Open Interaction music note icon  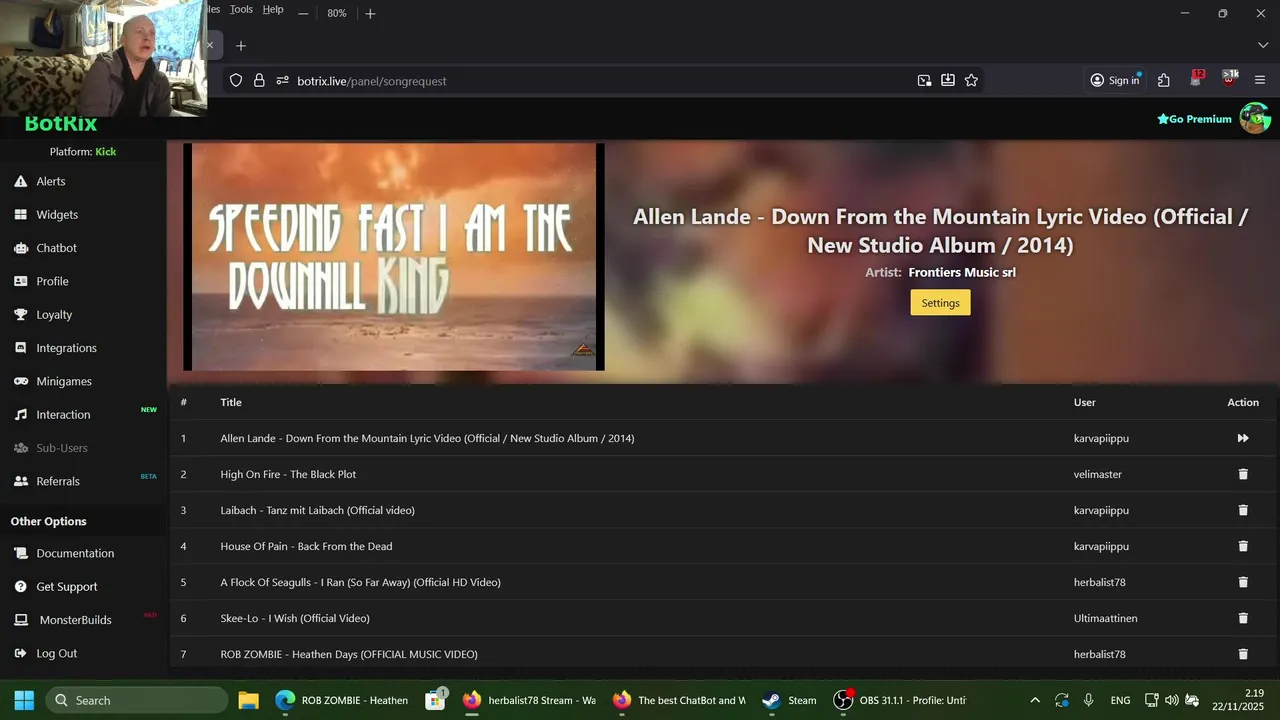[20, 414]
